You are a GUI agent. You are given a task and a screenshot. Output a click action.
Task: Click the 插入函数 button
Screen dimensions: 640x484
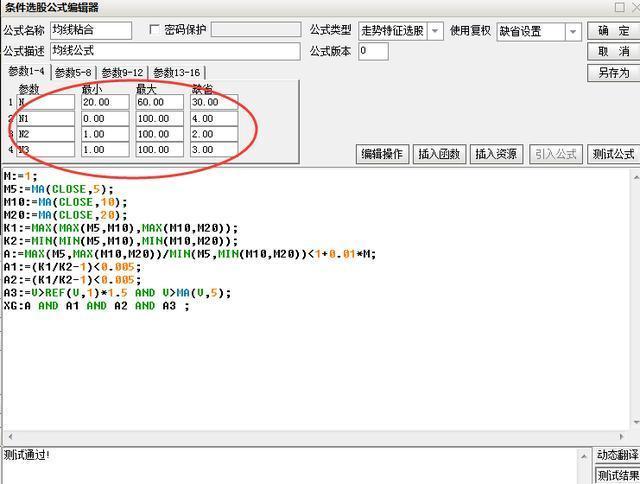(439, 154)
